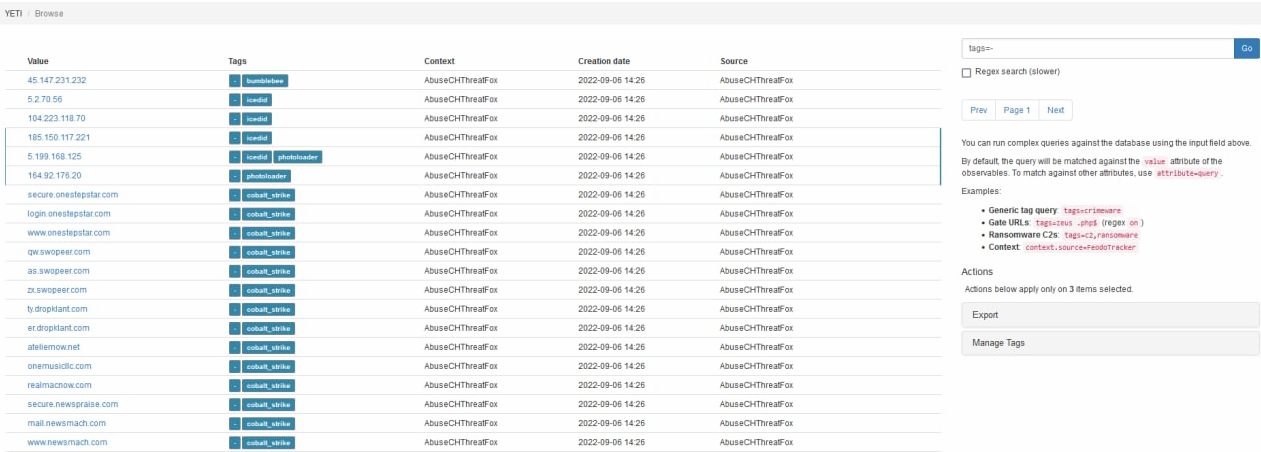Click the minus button in the zx.swopeer.com row

(x=235, y=290)
